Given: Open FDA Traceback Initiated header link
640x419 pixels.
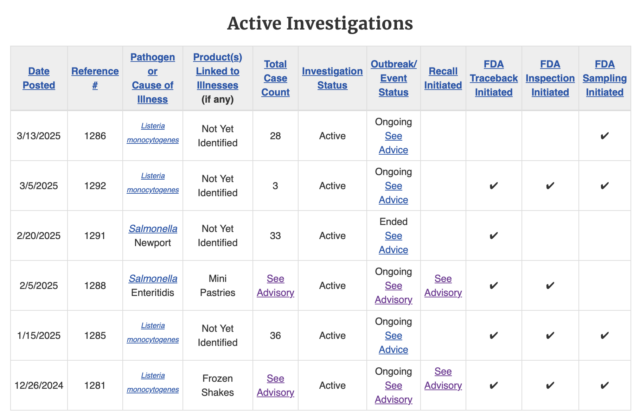Looking at the screenshot, I should 493,78.
